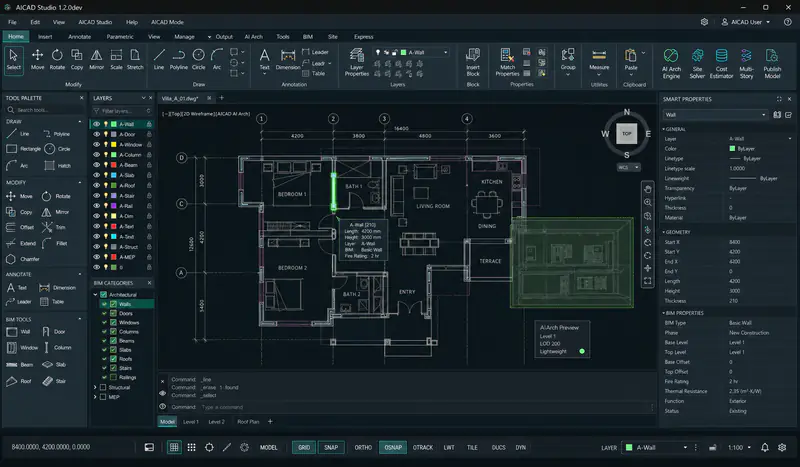This screenshot has height=467, width=800.
Task: Click the LWT status button
Action: (x=449, y=448)
